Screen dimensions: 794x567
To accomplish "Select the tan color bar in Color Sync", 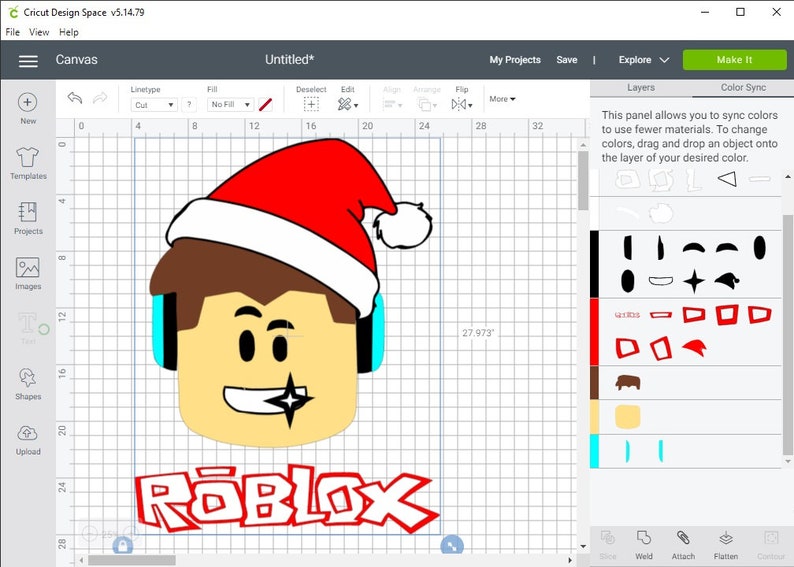I will tap(594, 417).
